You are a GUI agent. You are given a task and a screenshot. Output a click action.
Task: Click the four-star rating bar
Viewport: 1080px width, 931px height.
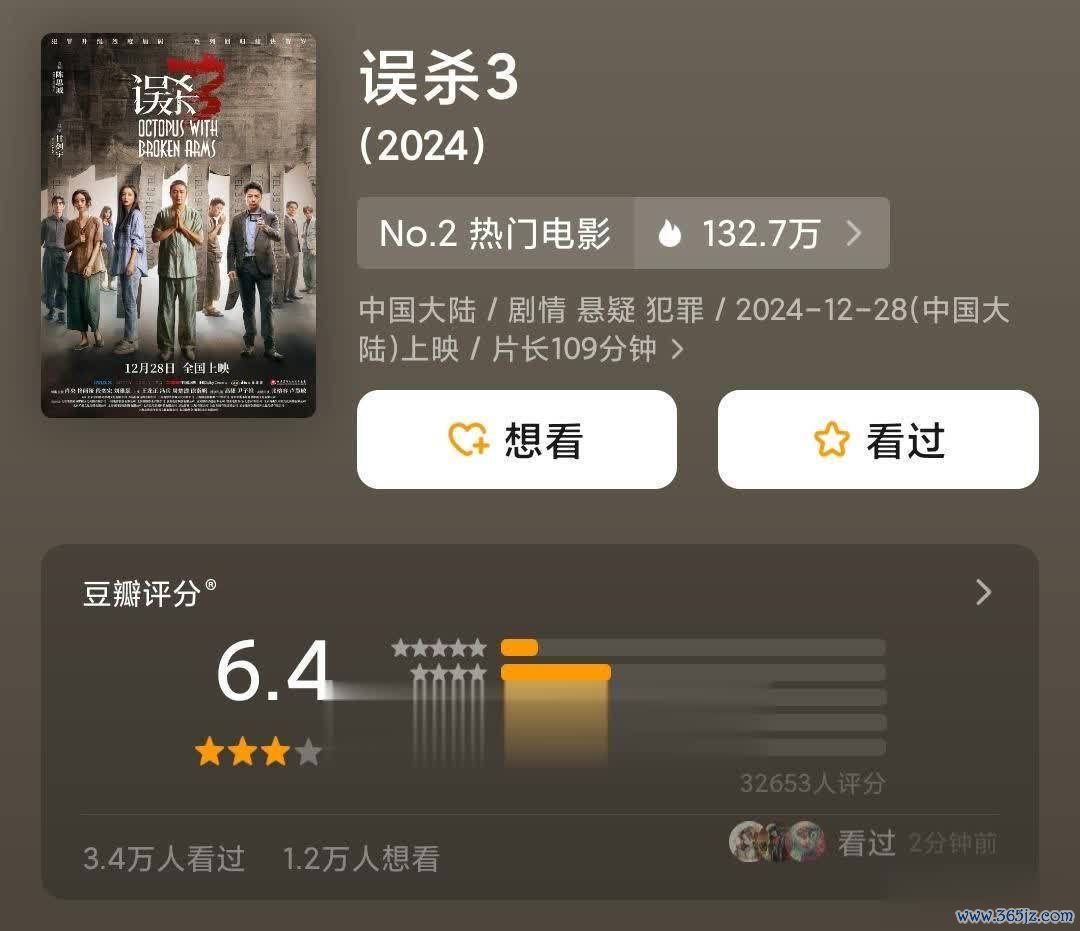pyautogui.click(x=693, y=673)
